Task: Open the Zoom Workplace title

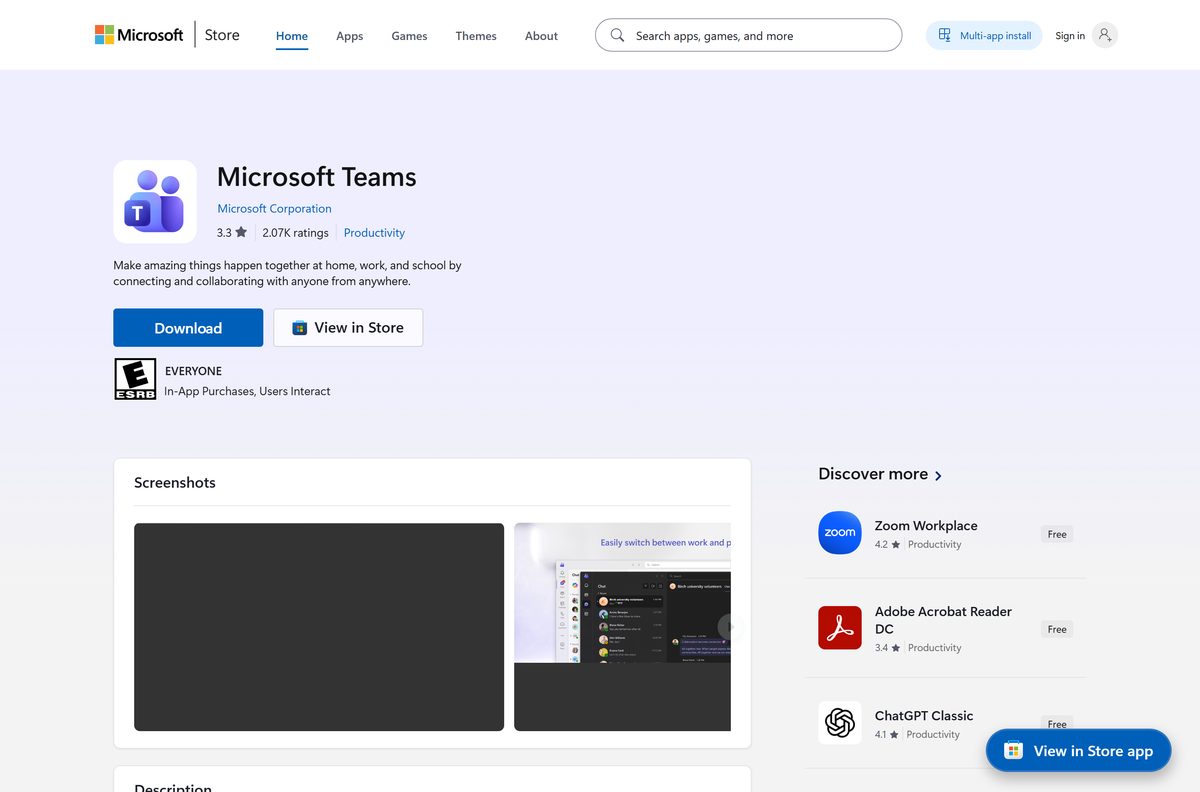Action: (x=926, y=526)
